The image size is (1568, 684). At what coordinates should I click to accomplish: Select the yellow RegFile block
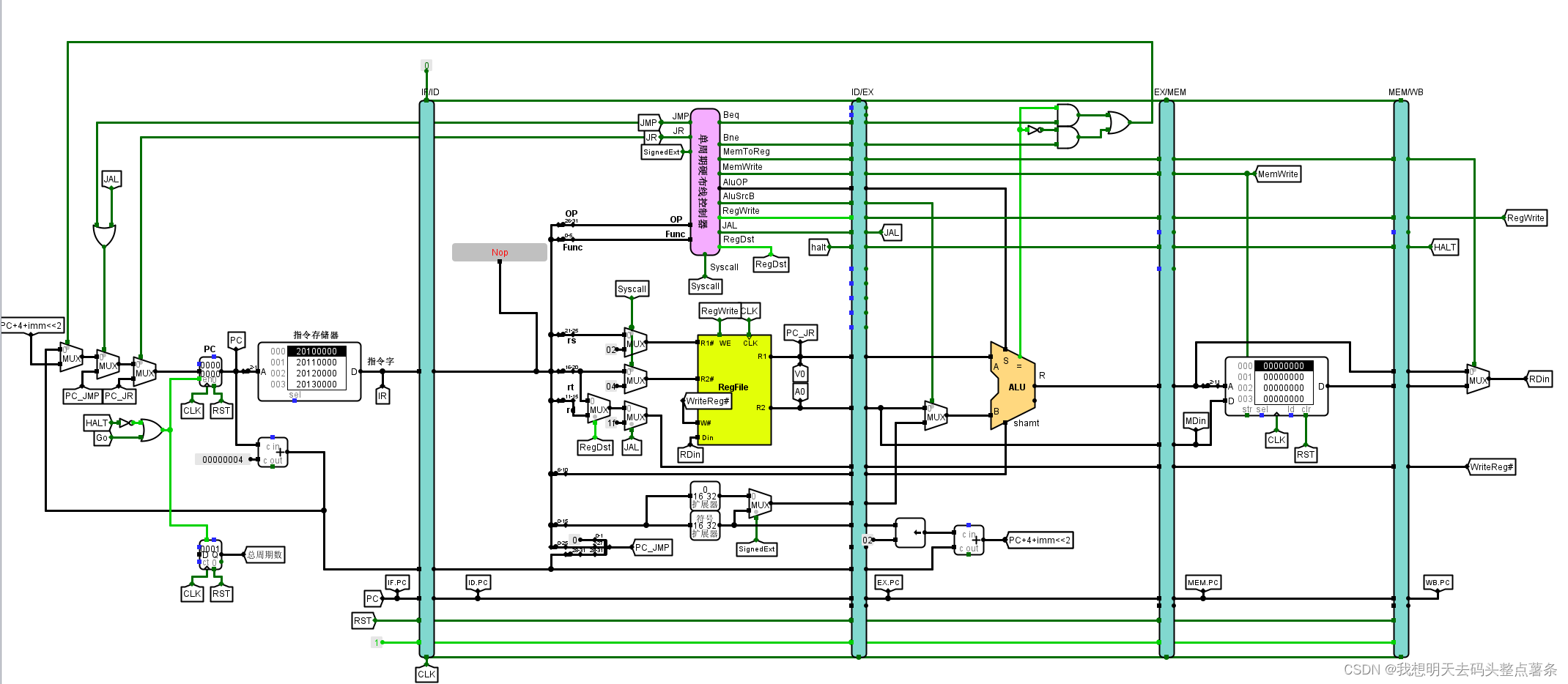point(734,390)
